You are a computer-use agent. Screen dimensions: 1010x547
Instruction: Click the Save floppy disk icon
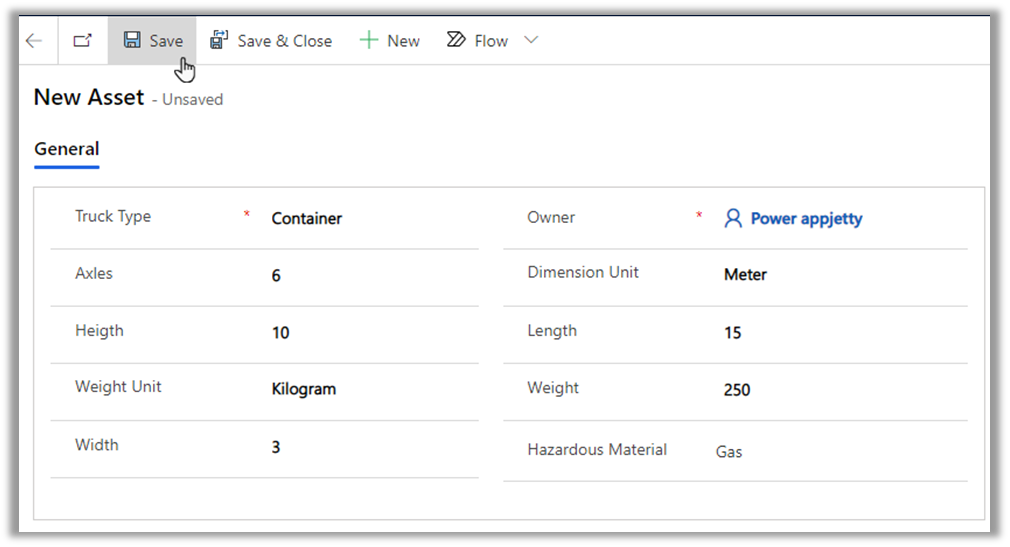pos(132,40)
